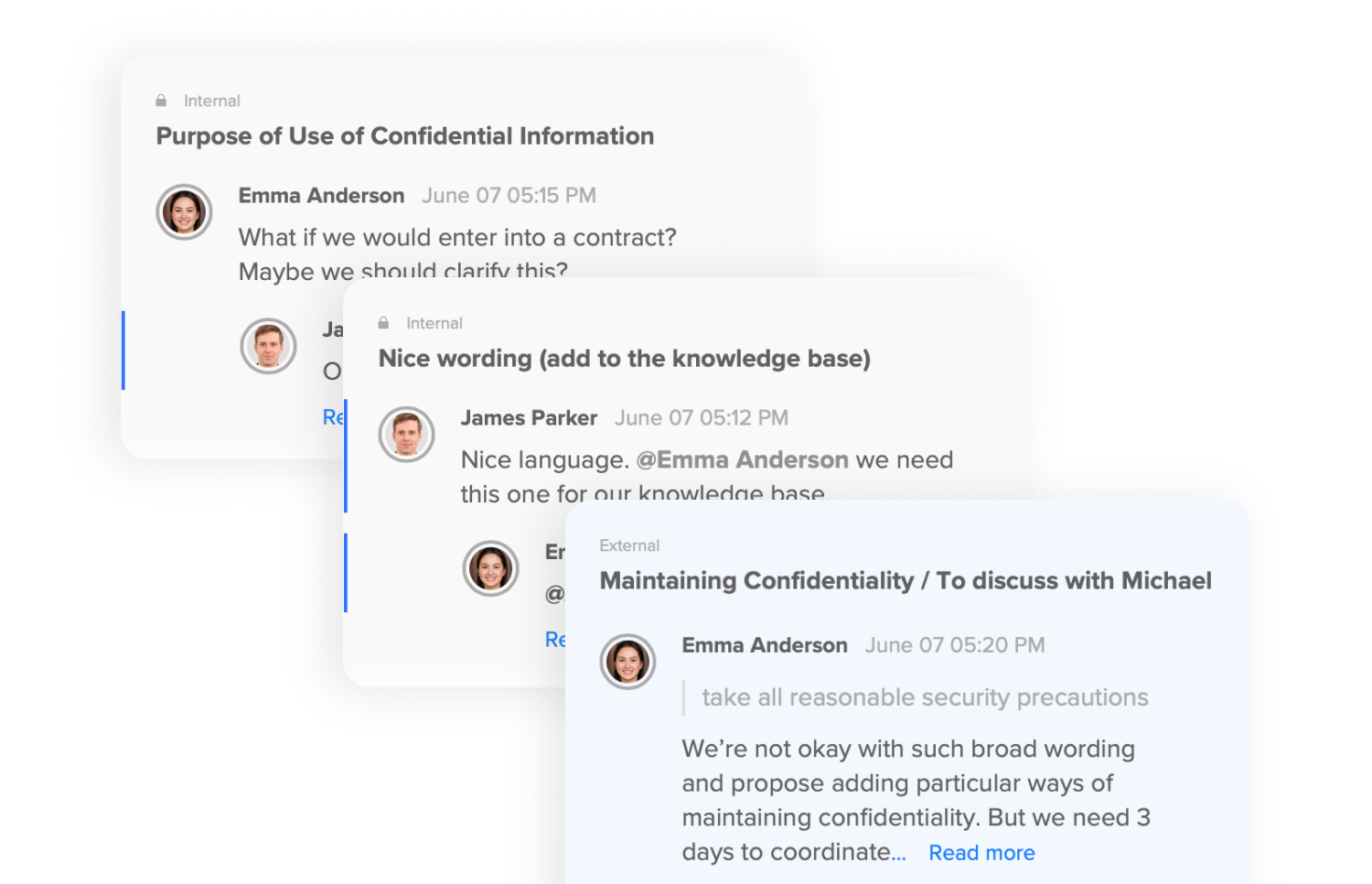
Task: Click the June 07 05:12 PM timestamp
Action: (x=701, y=418)
